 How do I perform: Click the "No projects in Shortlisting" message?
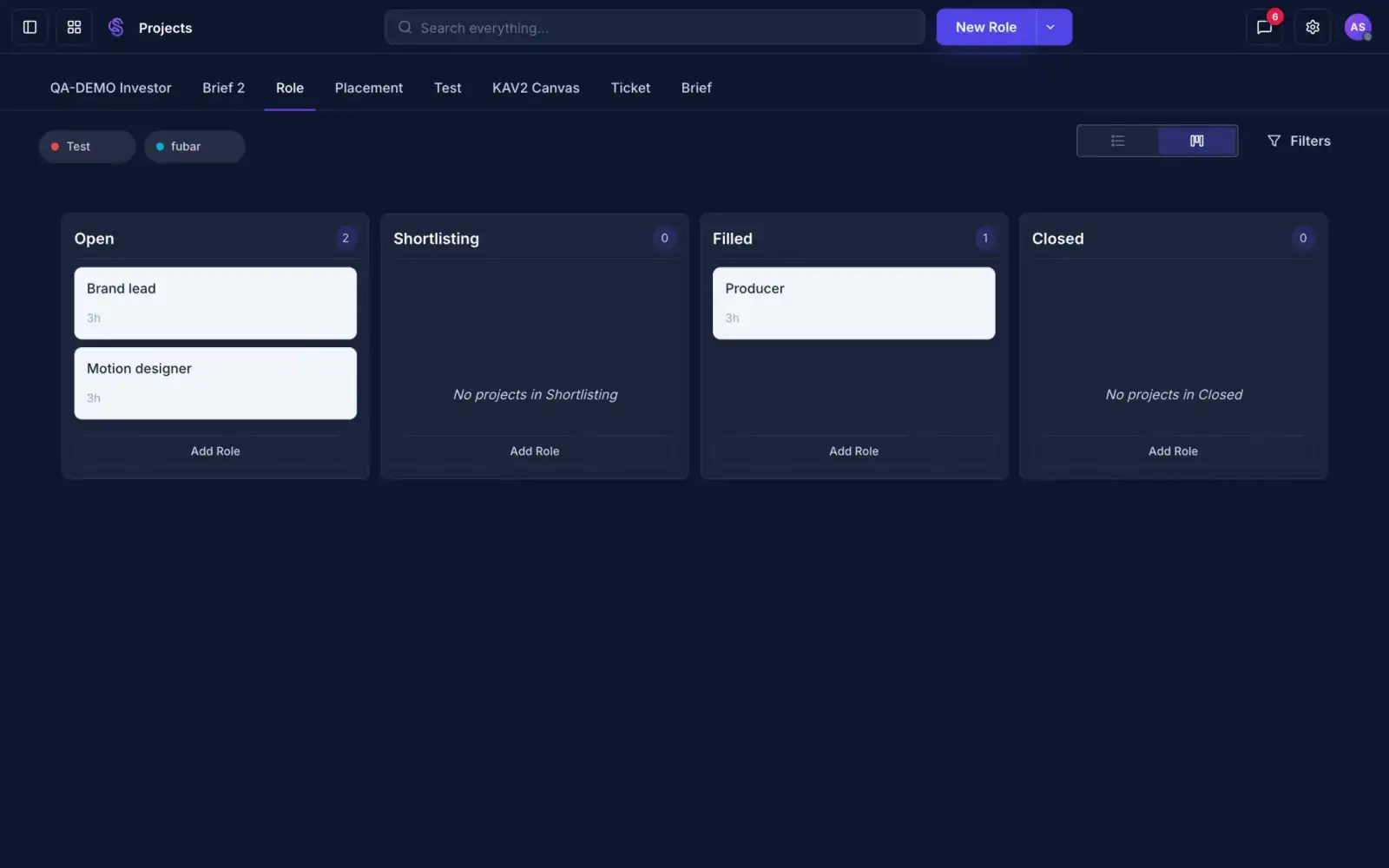click(x=535, y=395)
